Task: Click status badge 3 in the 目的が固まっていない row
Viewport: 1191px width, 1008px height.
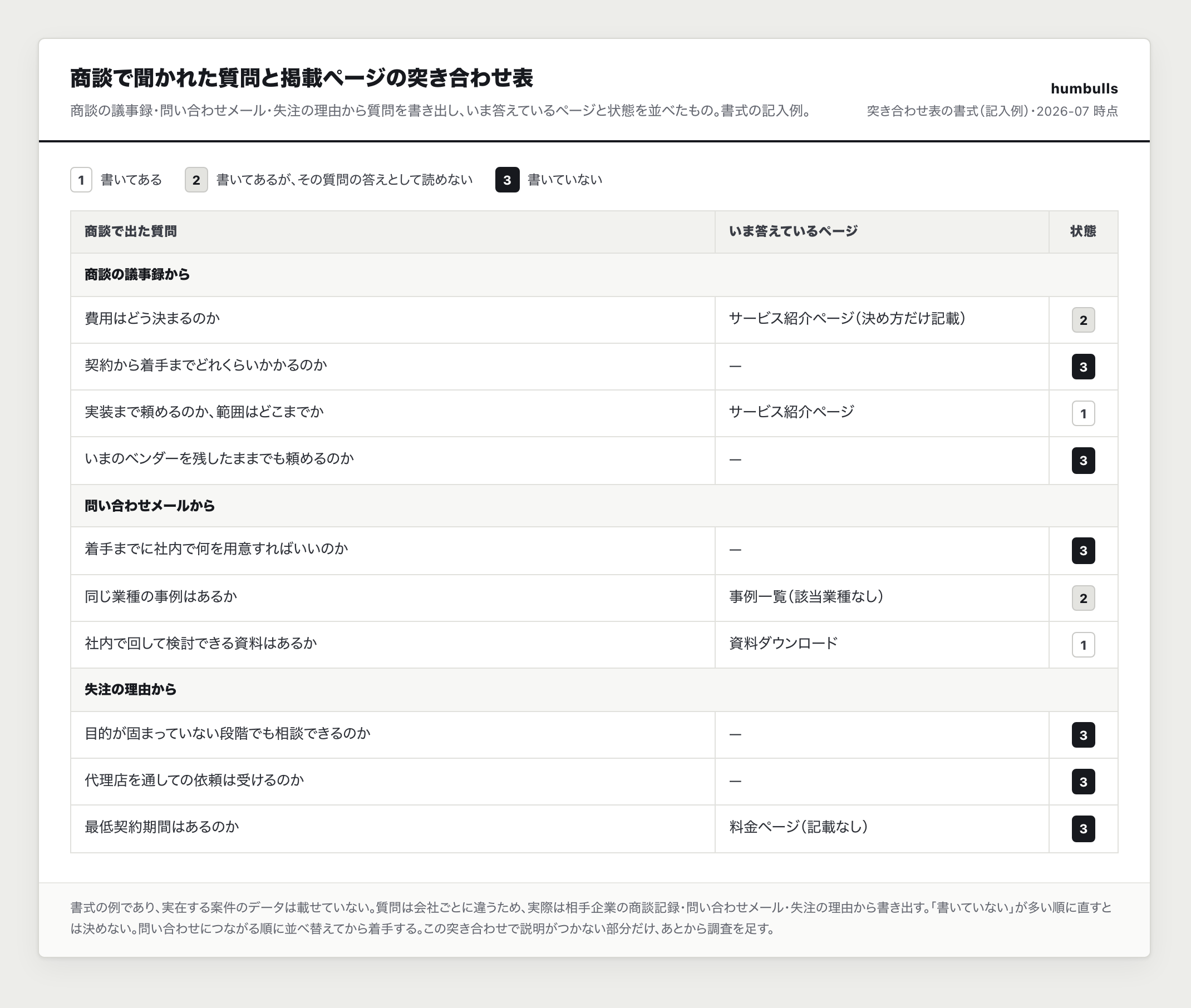Action: click(1083, 735)
